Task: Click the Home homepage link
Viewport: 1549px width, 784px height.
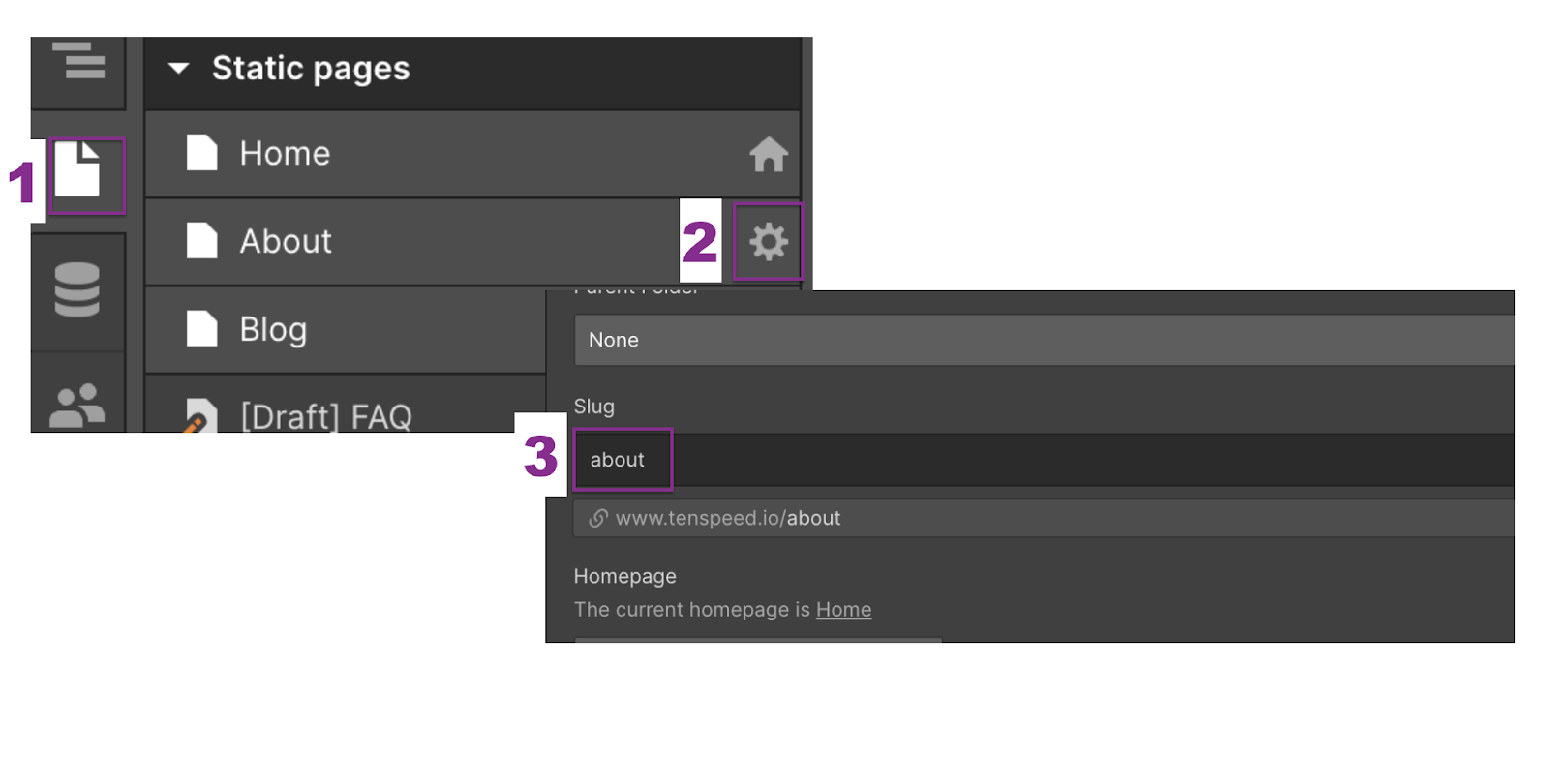Action: pyautogui.click(x=843, y=610)
